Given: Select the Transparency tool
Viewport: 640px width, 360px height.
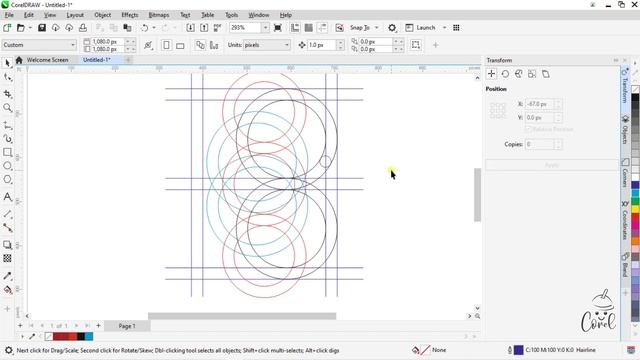Looking at the screenshot, I should coord(7,258).
